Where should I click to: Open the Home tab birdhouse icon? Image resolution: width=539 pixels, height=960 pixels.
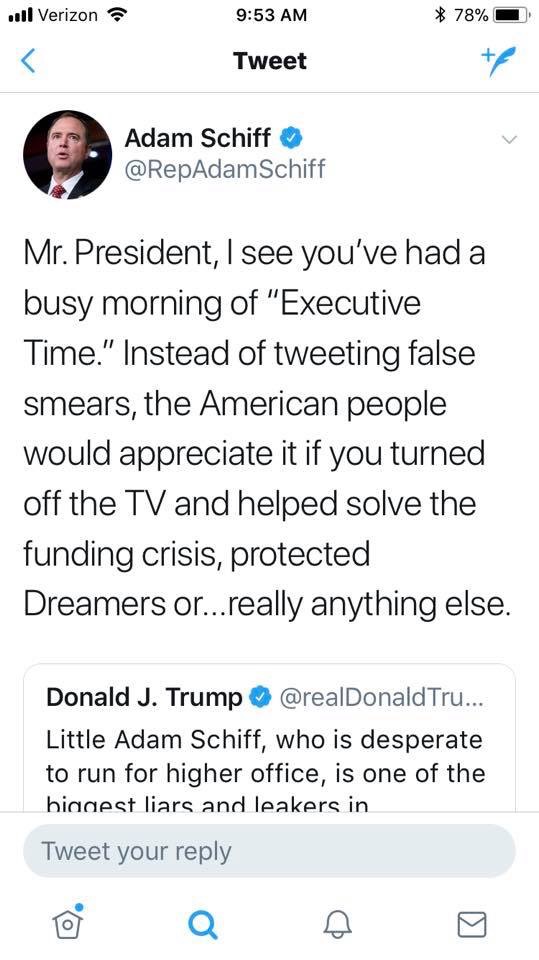(69, 921)
